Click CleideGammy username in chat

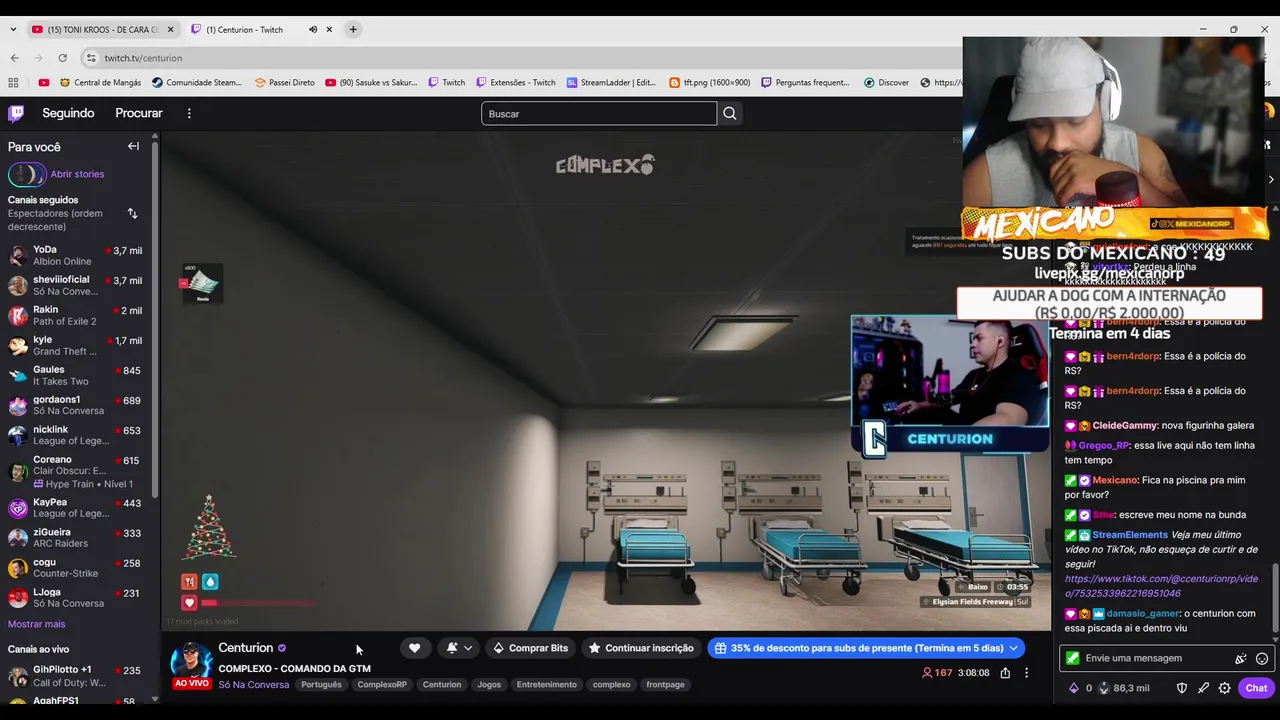click(x=1124, y=426)
